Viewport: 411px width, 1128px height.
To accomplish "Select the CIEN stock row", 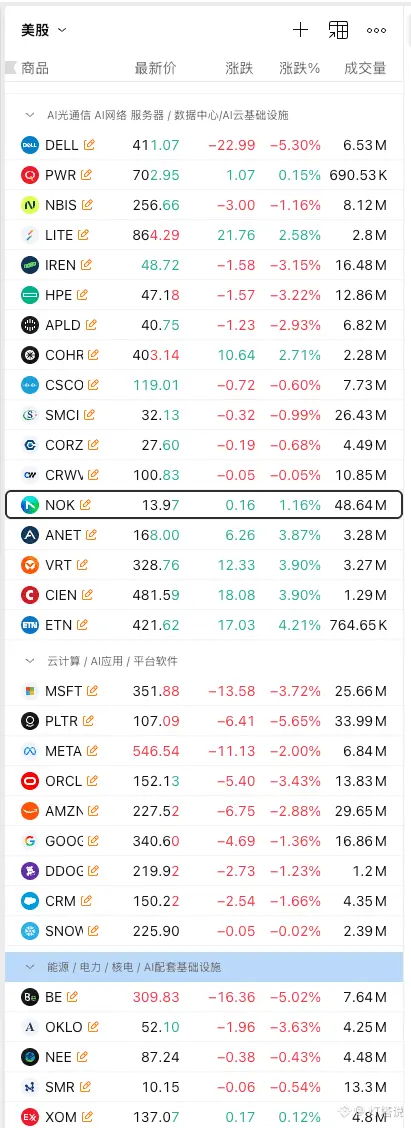I will coord(204,595).
